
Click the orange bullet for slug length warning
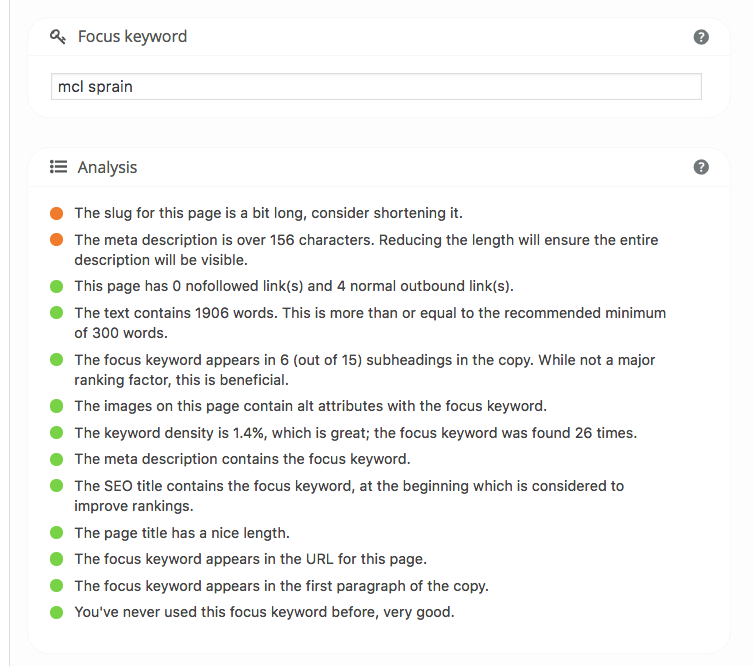coord(56,213)
